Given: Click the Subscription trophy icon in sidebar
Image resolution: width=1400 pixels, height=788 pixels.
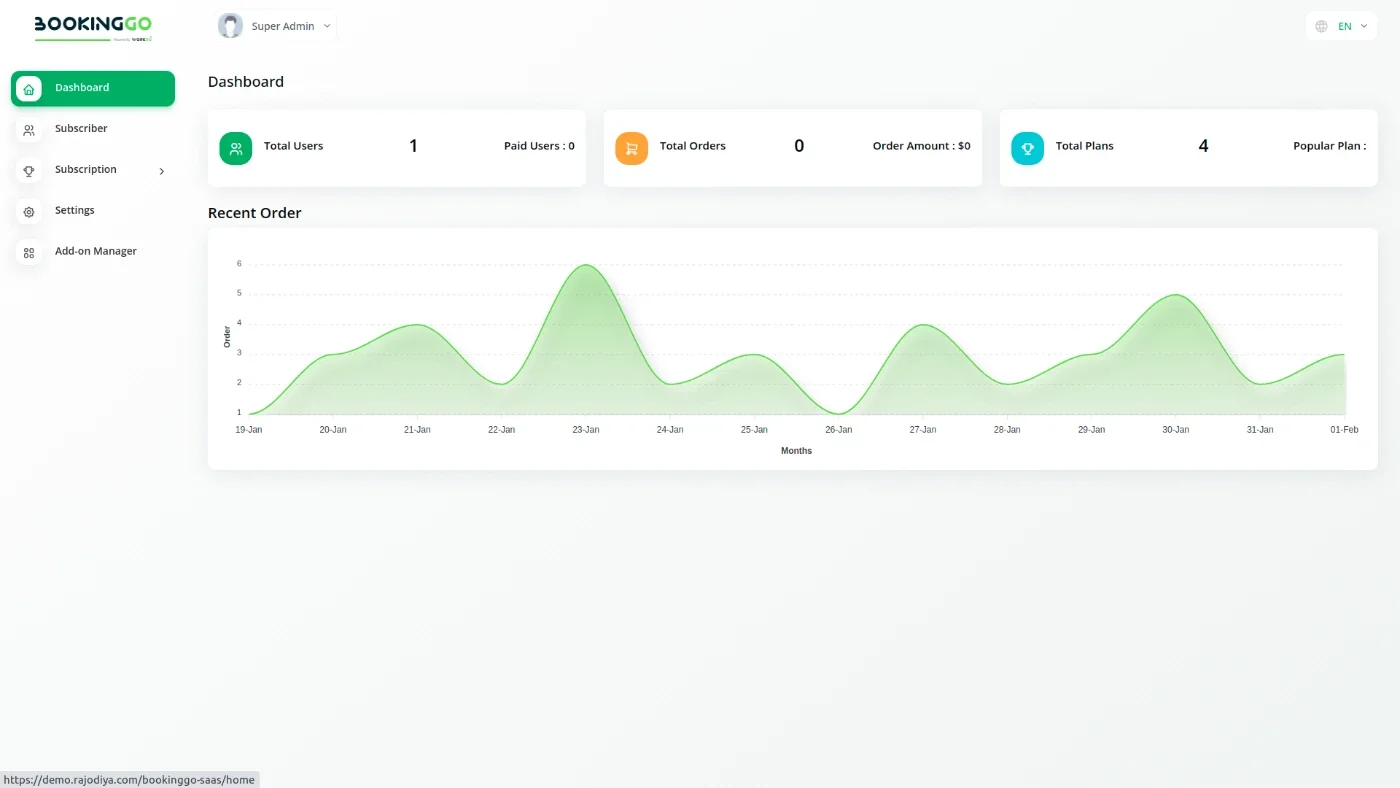Looking at the screenshot, I should click(29, 170).
